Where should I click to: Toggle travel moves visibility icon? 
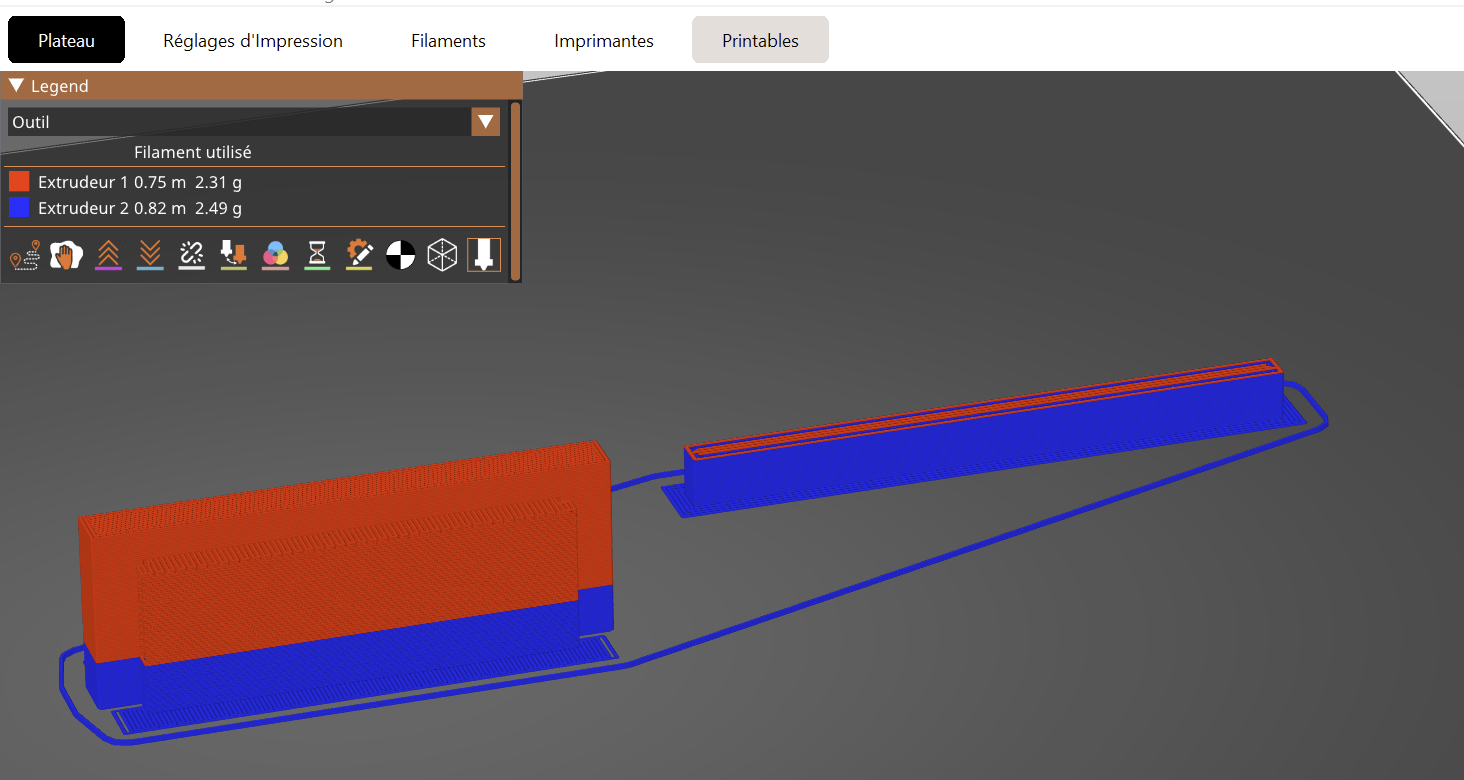(x=25, y=255)
